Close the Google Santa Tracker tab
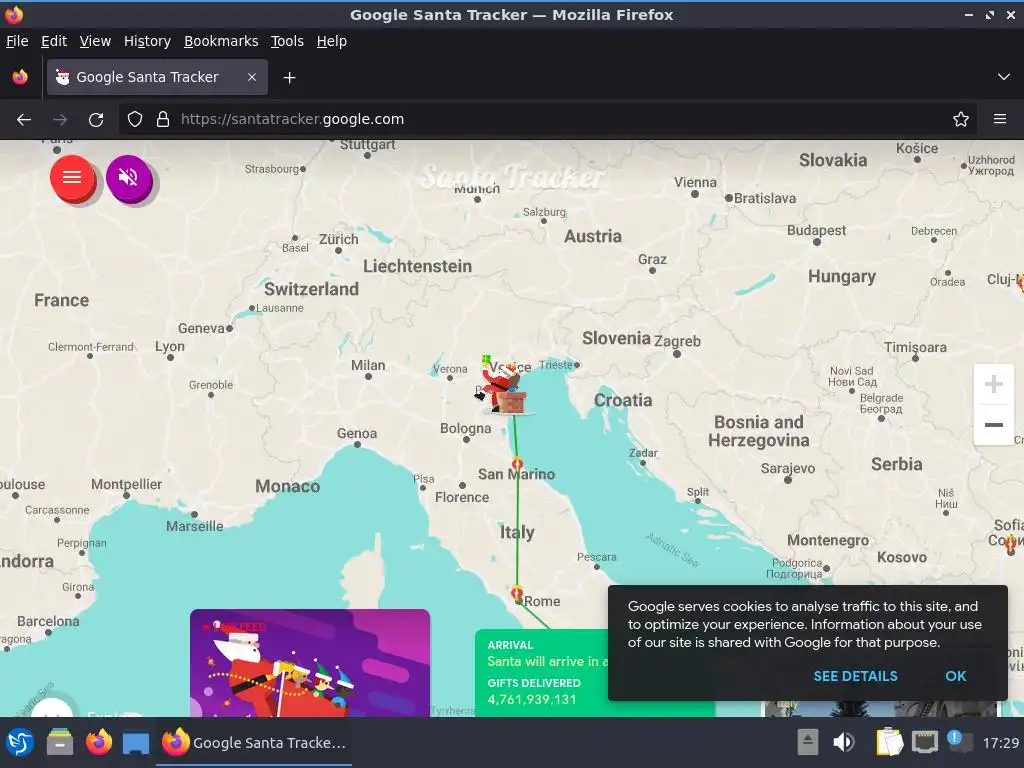The image size is (1024, 768). [252, 77]
